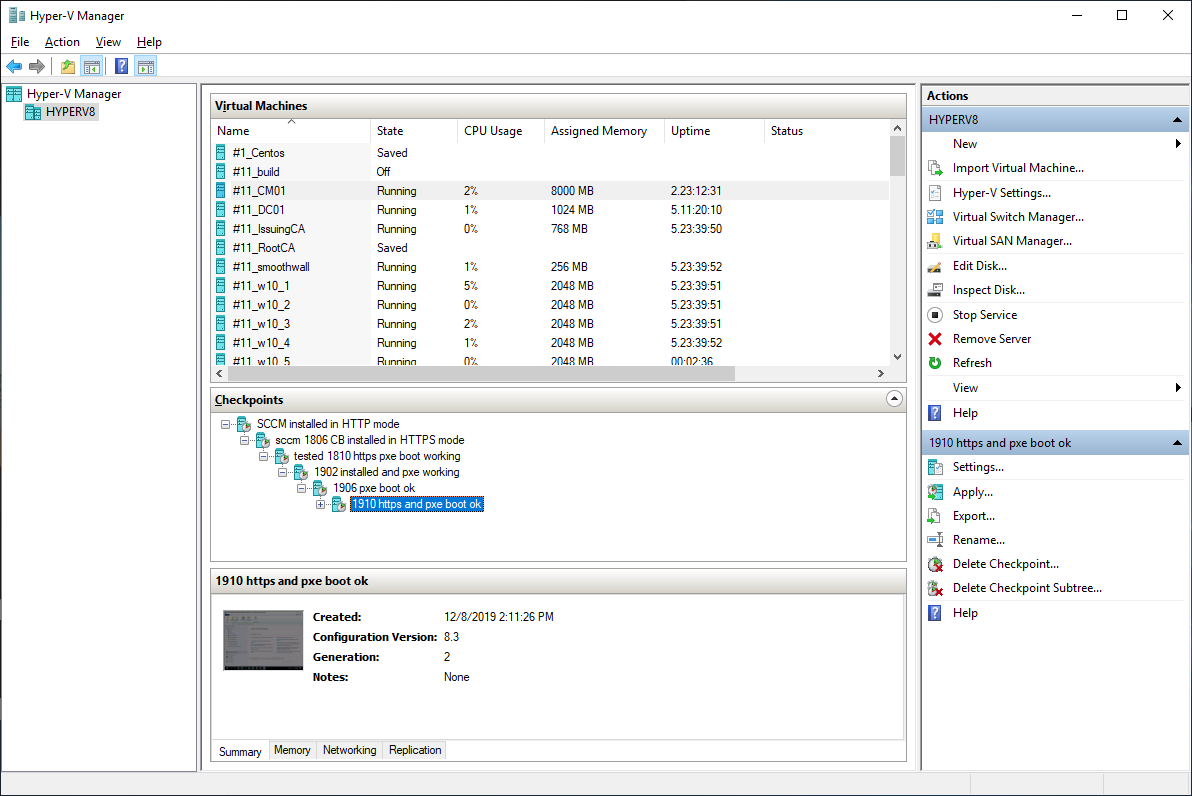Collapse the 1902 installed and pxe working node
This screenshot has width=1192, height=796.
click(282, 472)
